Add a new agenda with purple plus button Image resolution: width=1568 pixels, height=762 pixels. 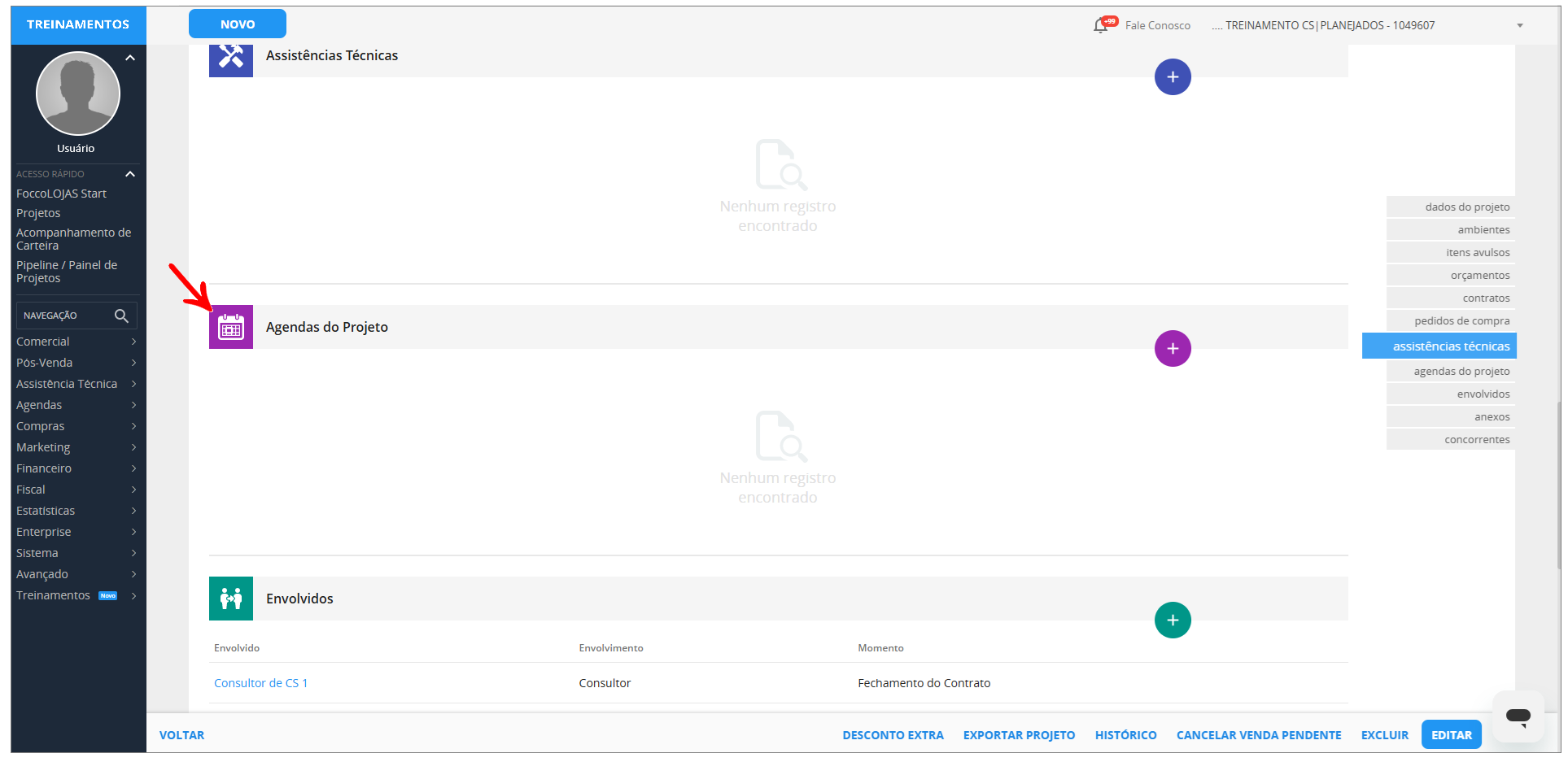click(1172, 349)
